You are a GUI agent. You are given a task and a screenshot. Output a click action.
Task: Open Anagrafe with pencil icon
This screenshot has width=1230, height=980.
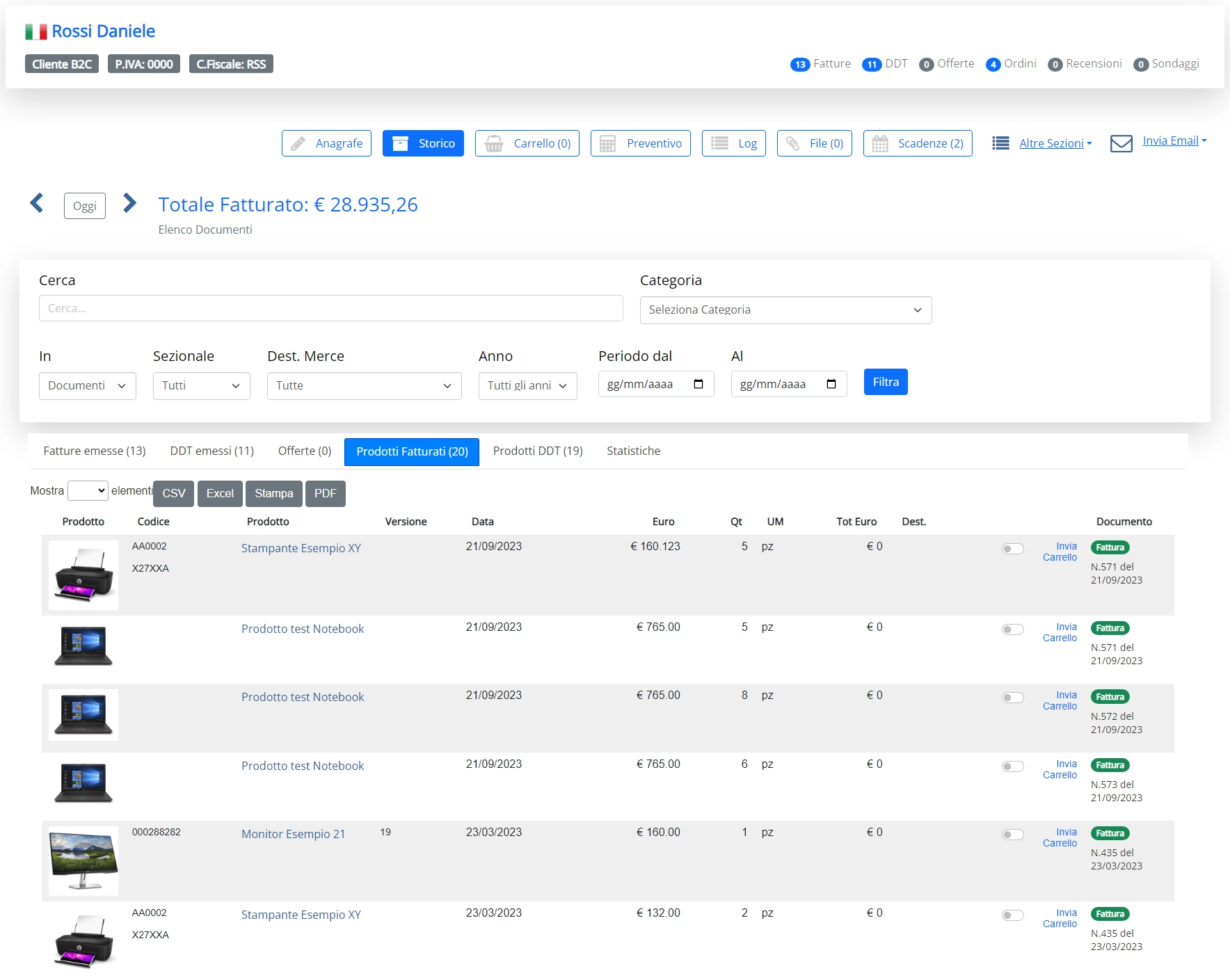point(326,143)
